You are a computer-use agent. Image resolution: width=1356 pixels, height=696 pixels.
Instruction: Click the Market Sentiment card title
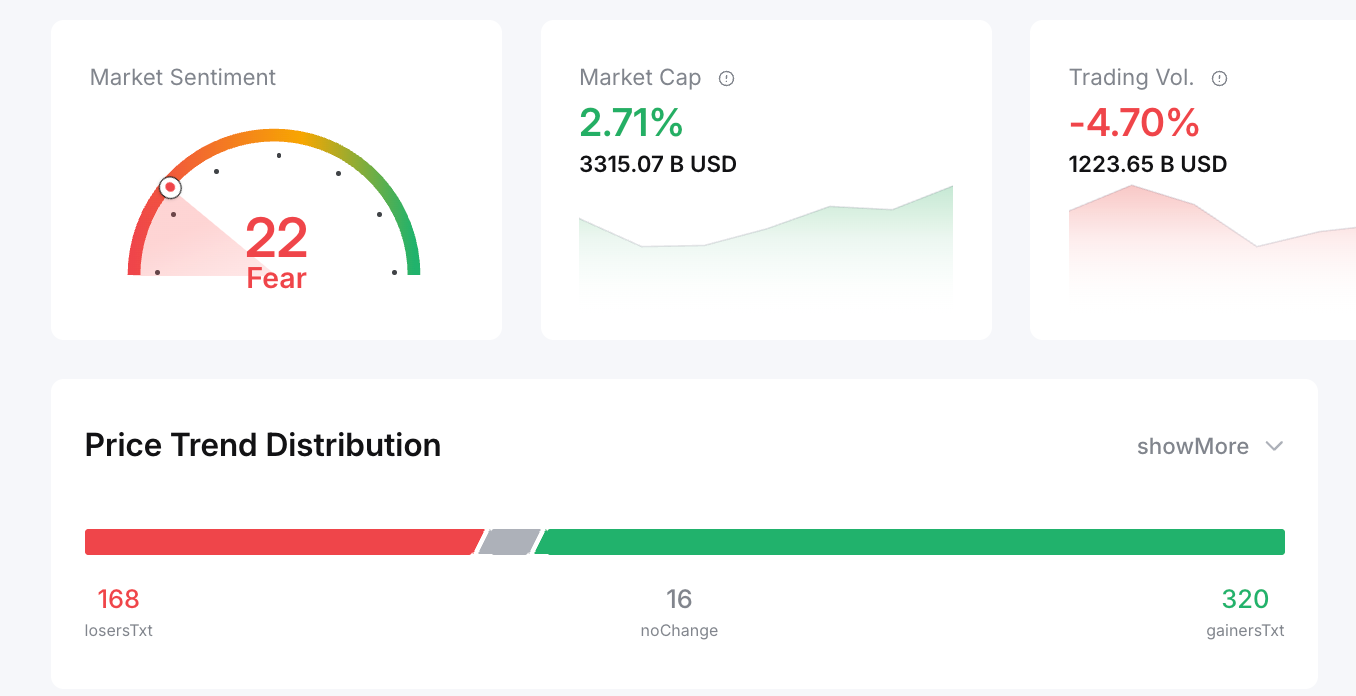[x=183, y=78]
